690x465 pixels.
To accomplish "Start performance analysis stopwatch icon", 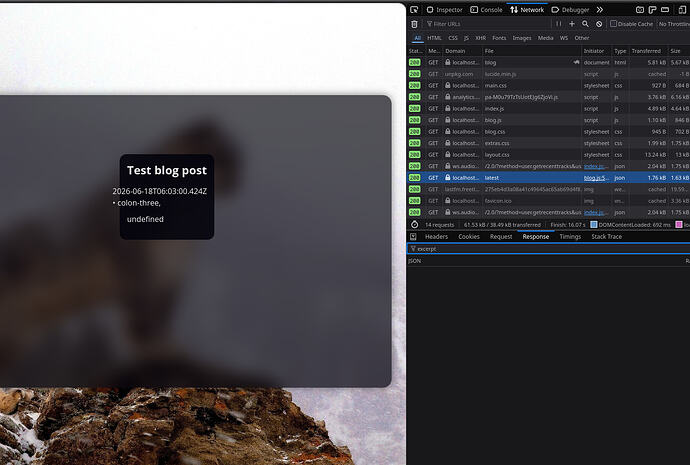I will point(415,224).
